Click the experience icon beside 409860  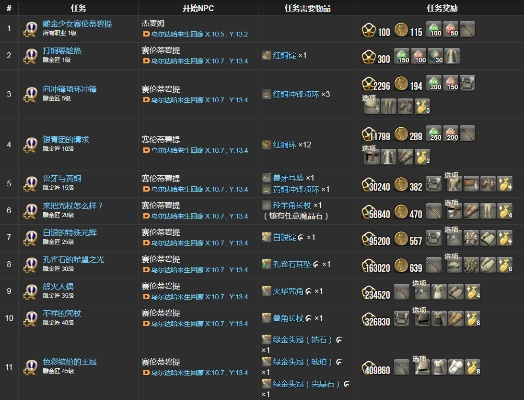pyautogui.click(x=369, y=368)
